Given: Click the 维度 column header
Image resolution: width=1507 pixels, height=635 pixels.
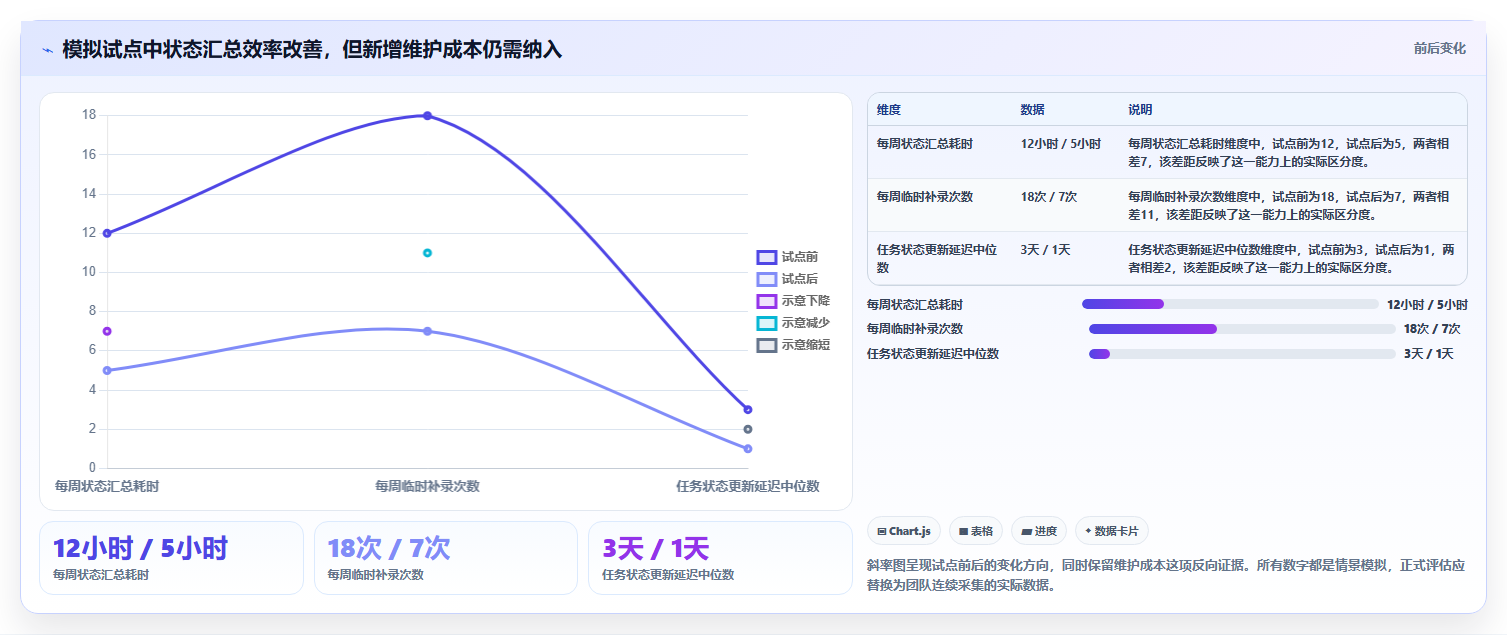Looking at the screenshot, I should pos(889,110).
